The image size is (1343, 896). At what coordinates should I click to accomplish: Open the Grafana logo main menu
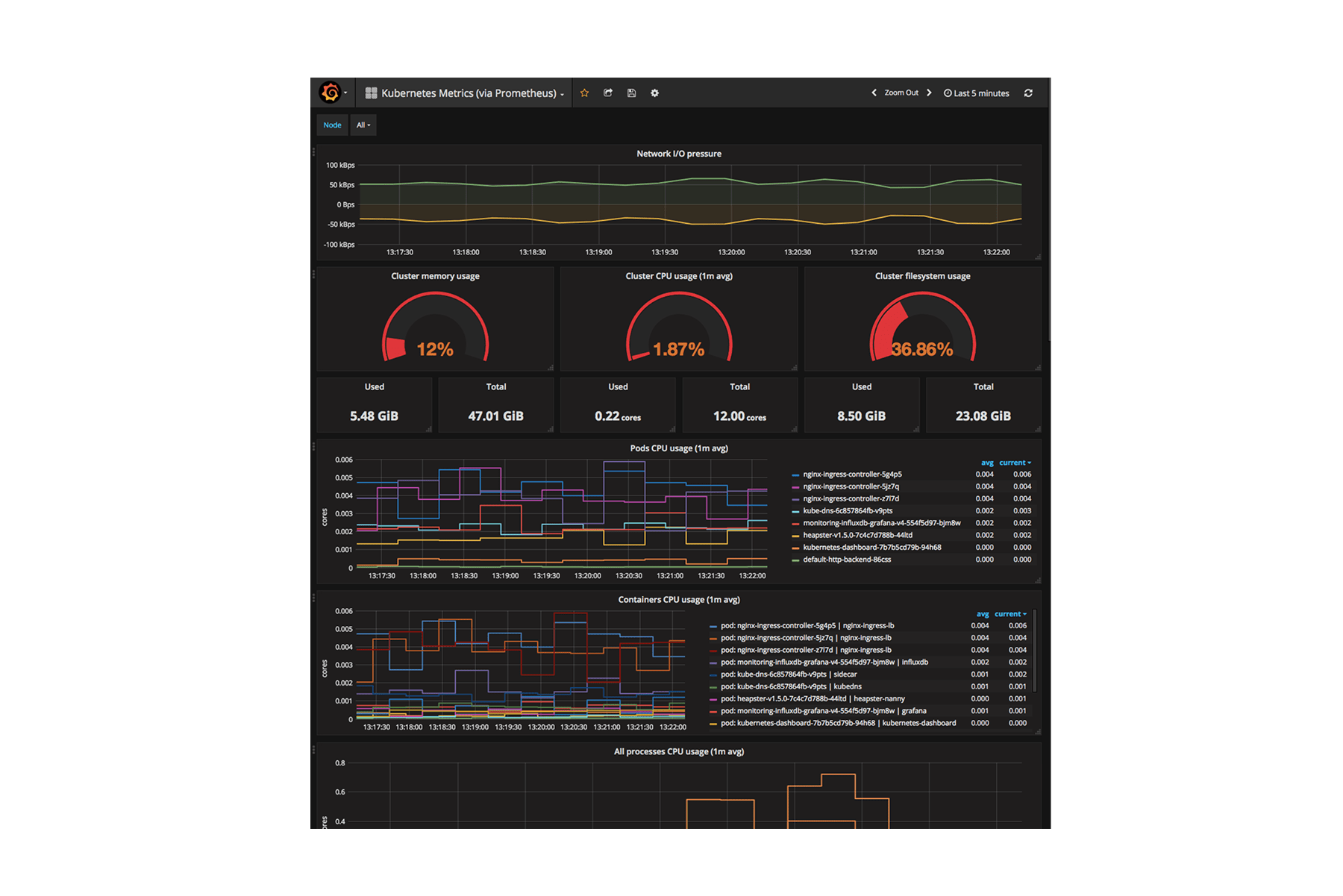[x=333, y=93]
